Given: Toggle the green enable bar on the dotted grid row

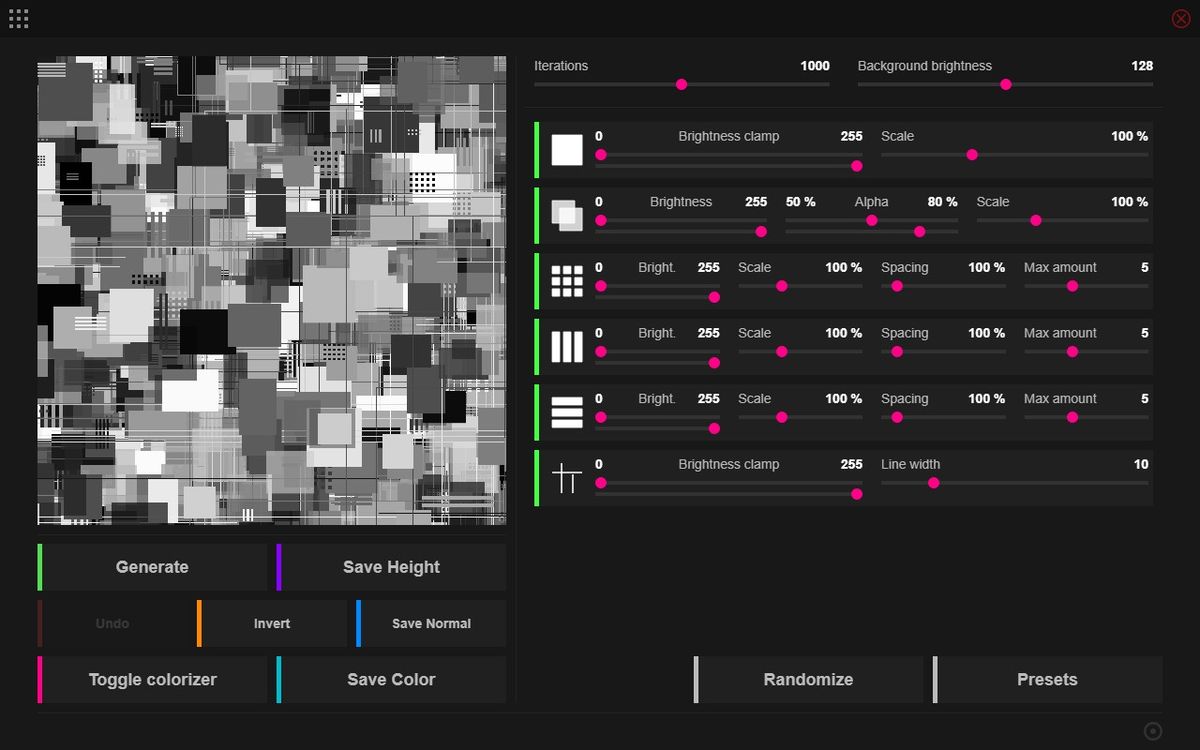Looking at the screenshot, I should (539, 281).
